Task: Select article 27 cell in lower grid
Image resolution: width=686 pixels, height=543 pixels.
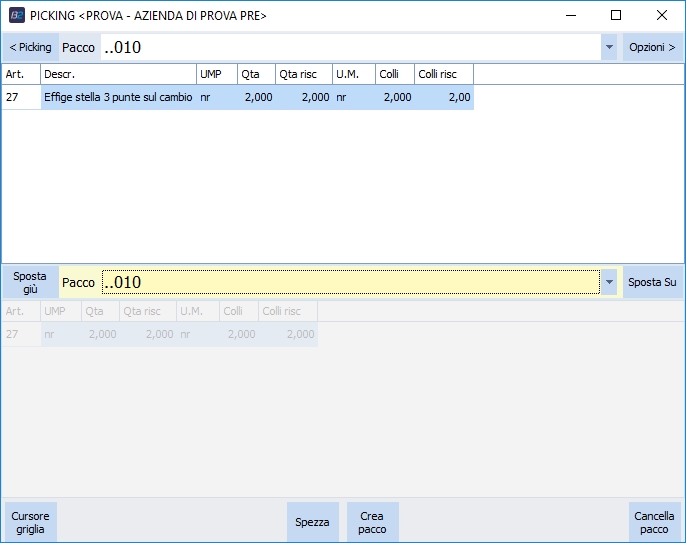Action: point(21,334)
